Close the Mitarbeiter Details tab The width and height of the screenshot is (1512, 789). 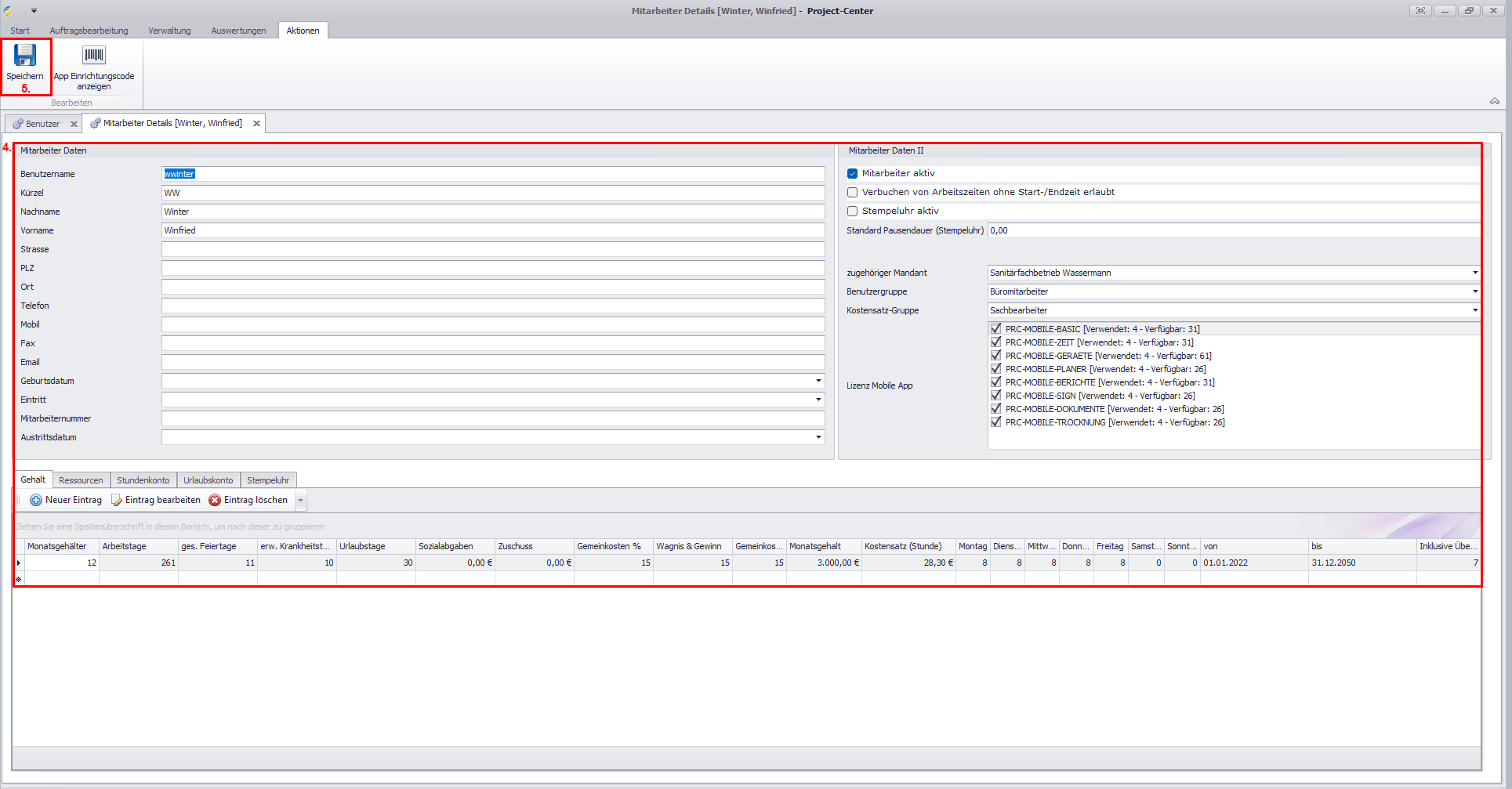(x=256, y=123)
